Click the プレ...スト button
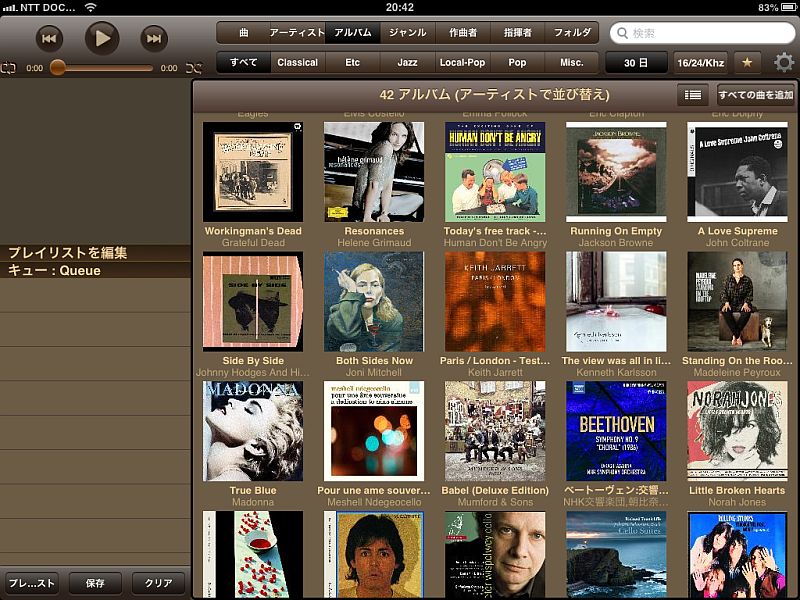800x600 pixels. [x=32, y=583]
